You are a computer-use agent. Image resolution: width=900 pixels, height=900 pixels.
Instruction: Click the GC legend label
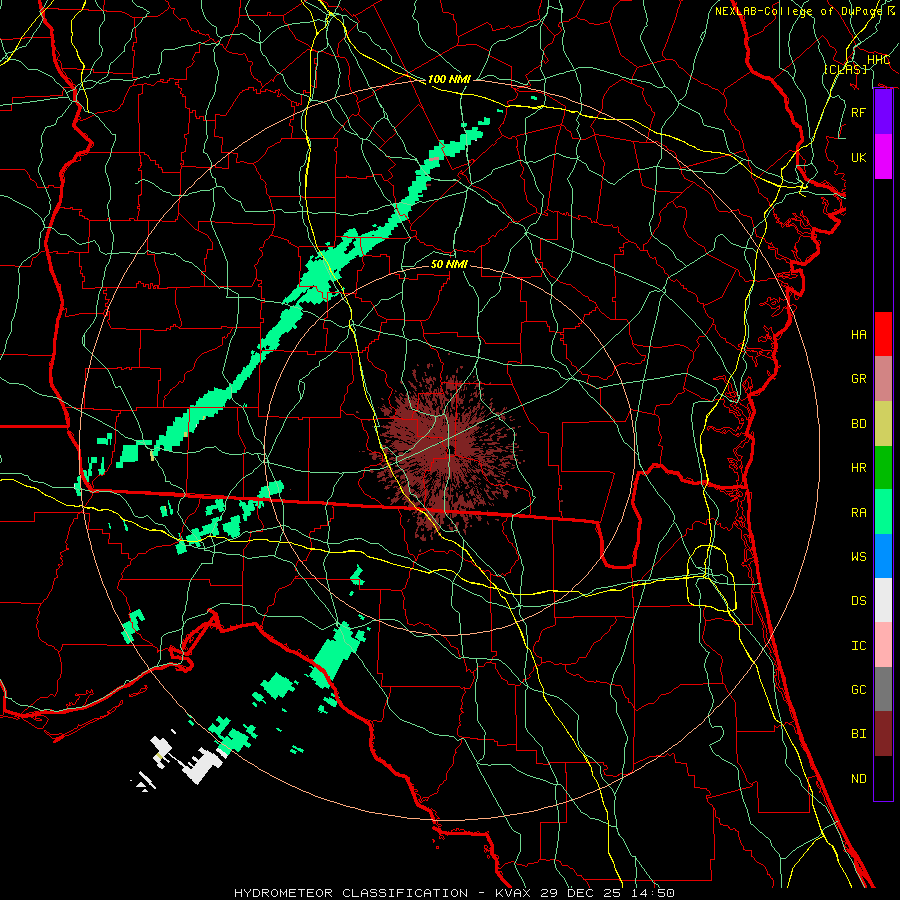tap(859, 690)
